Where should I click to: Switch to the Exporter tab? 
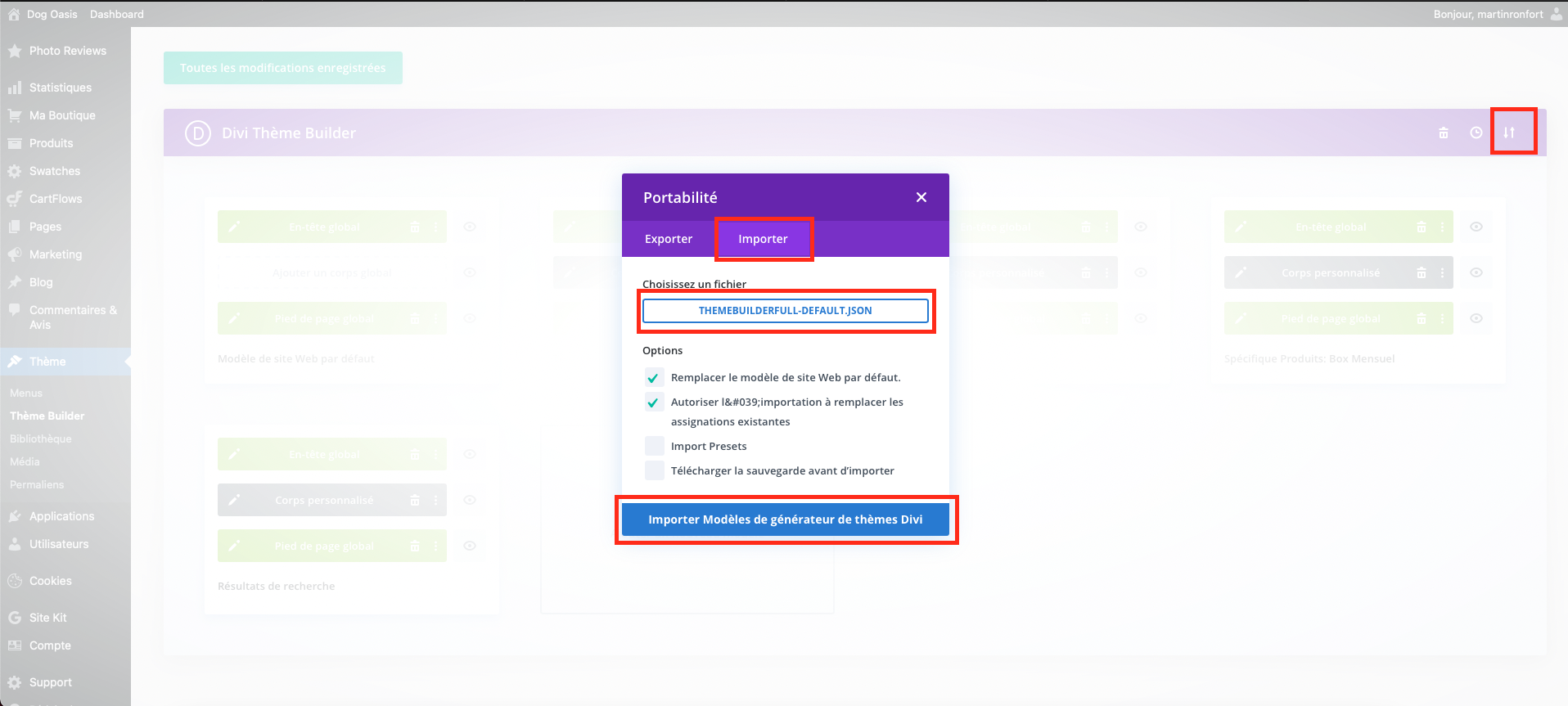tap(669, 239)
